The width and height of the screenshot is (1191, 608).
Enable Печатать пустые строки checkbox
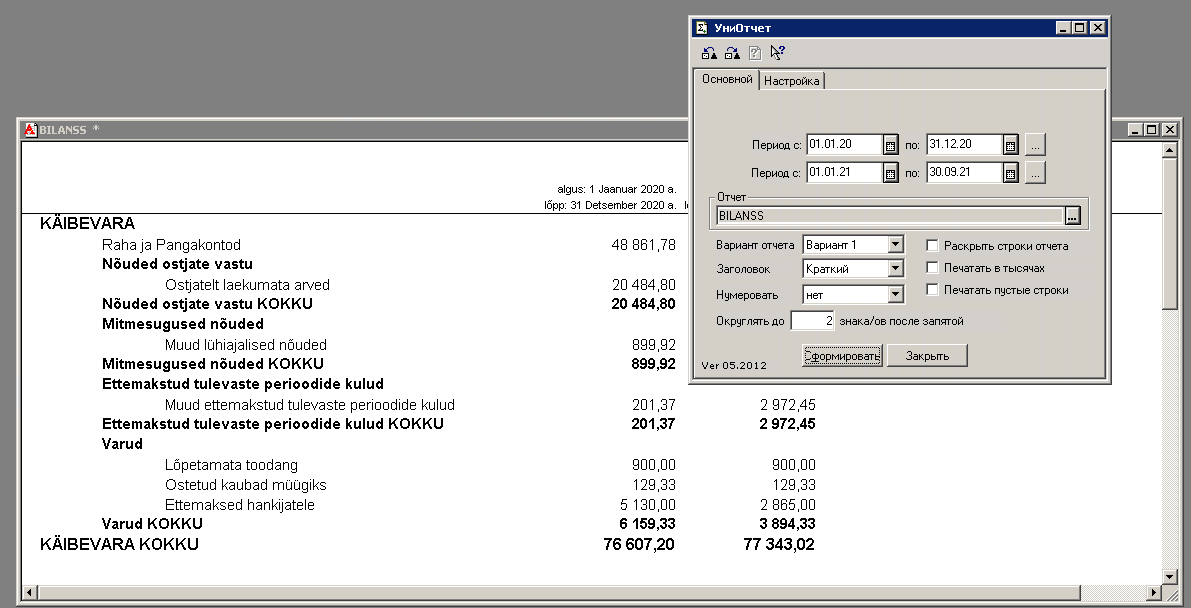933,290
